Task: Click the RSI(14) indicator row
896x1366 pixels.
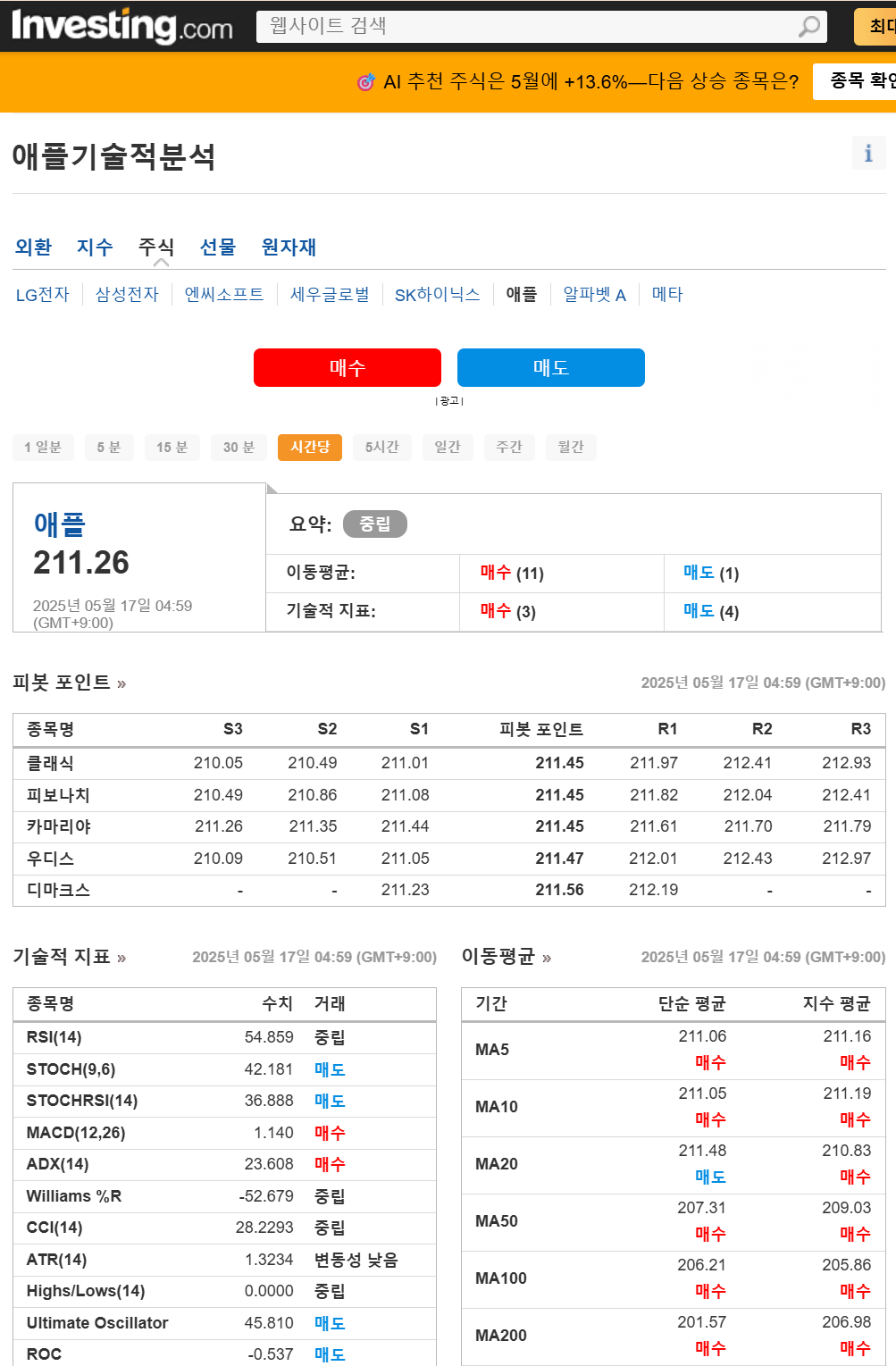Action: coord(225,1037)
